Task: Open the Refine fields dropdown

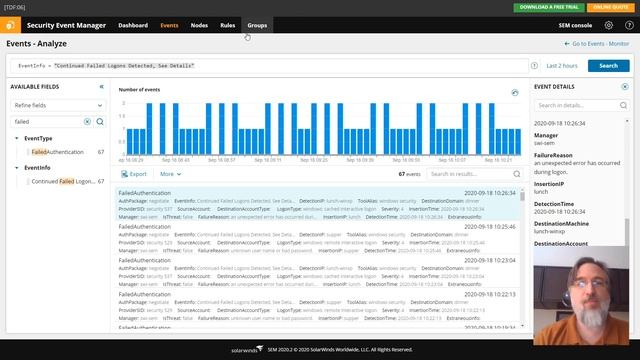Action: coord(58,105)
